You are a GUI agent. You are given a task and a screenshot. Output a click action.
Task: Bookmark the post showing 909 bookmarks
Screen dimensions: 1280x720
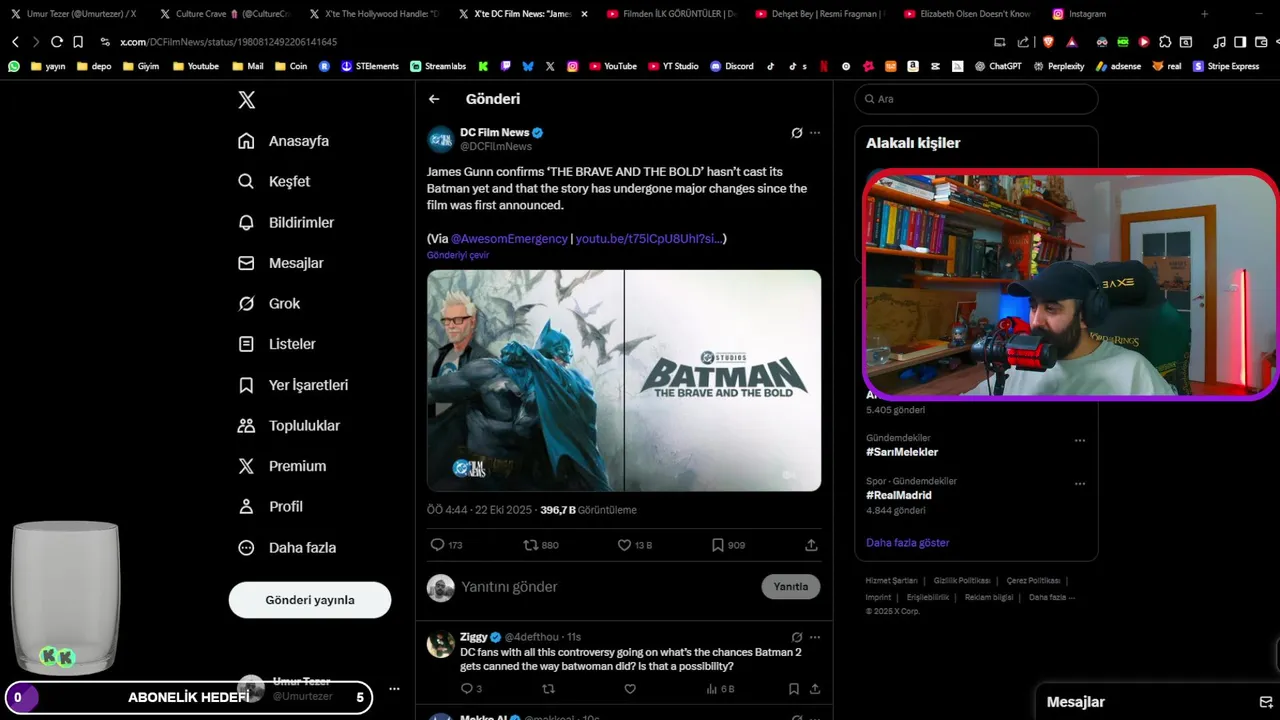point(728,545)
